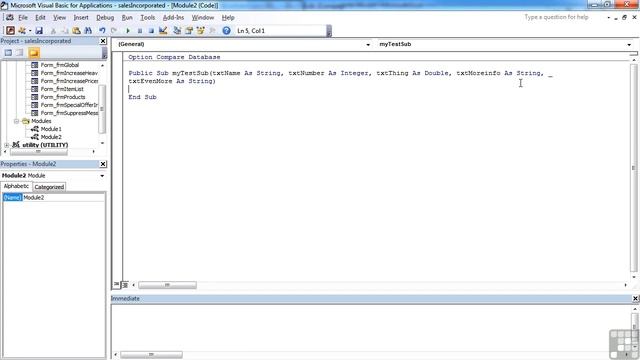Select Form_frmProducts in project tree
Image resolution: width=640 pixels, height=360 pixels.
63,97
